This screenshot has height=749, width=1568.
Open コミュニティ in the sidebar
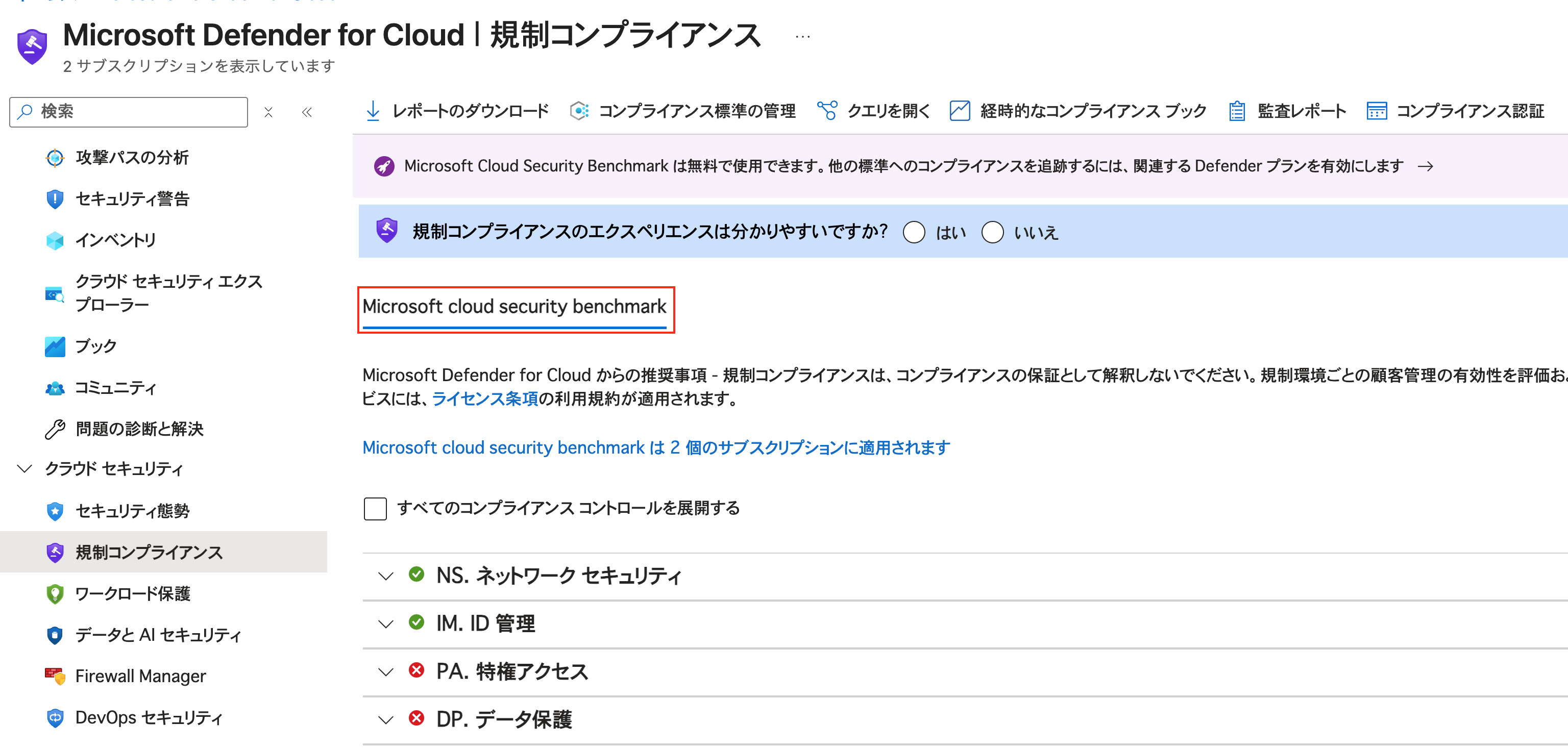(116, 388)
